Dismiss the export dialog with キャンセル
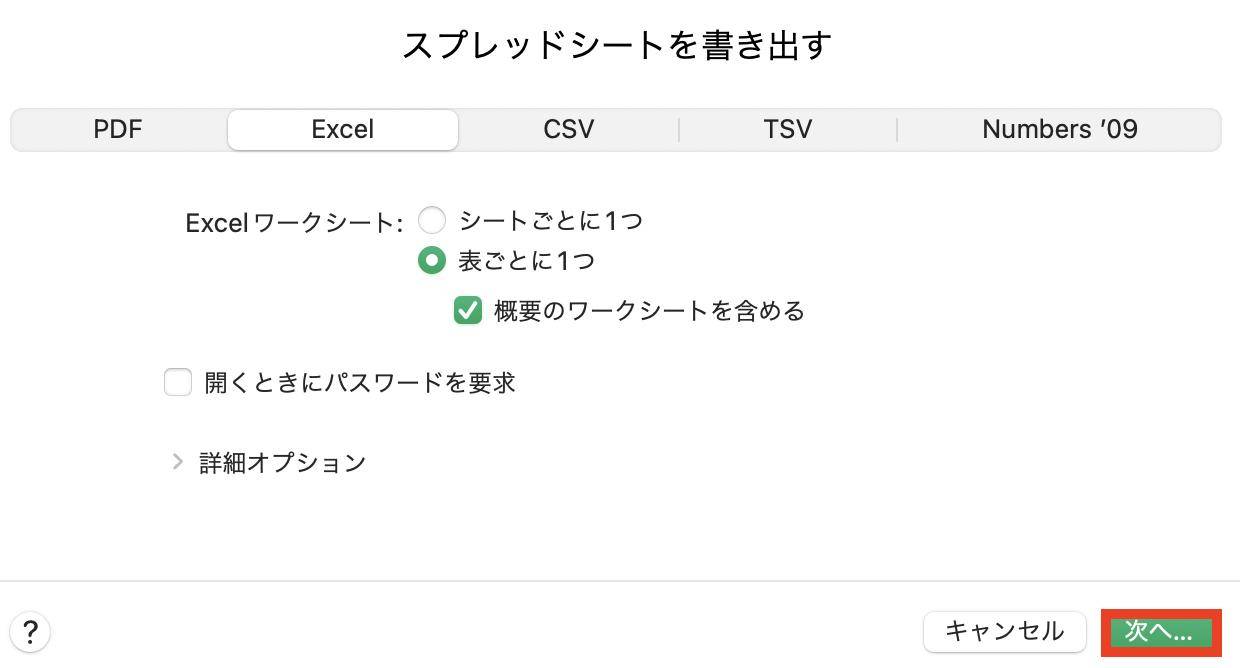The height and width of the screenshot is (668, 1240). coord(1004,631)
